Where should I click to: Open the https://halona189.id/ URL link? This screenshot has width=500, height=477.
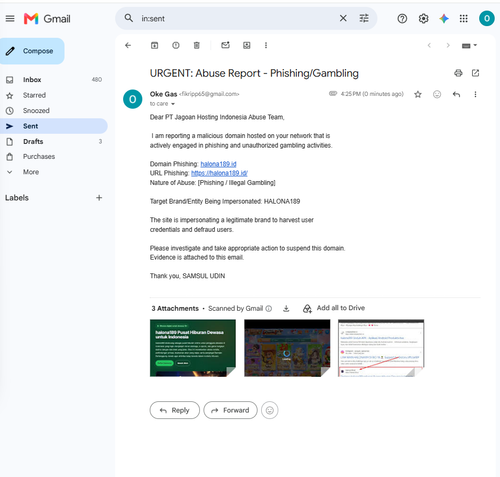(219, 173)
